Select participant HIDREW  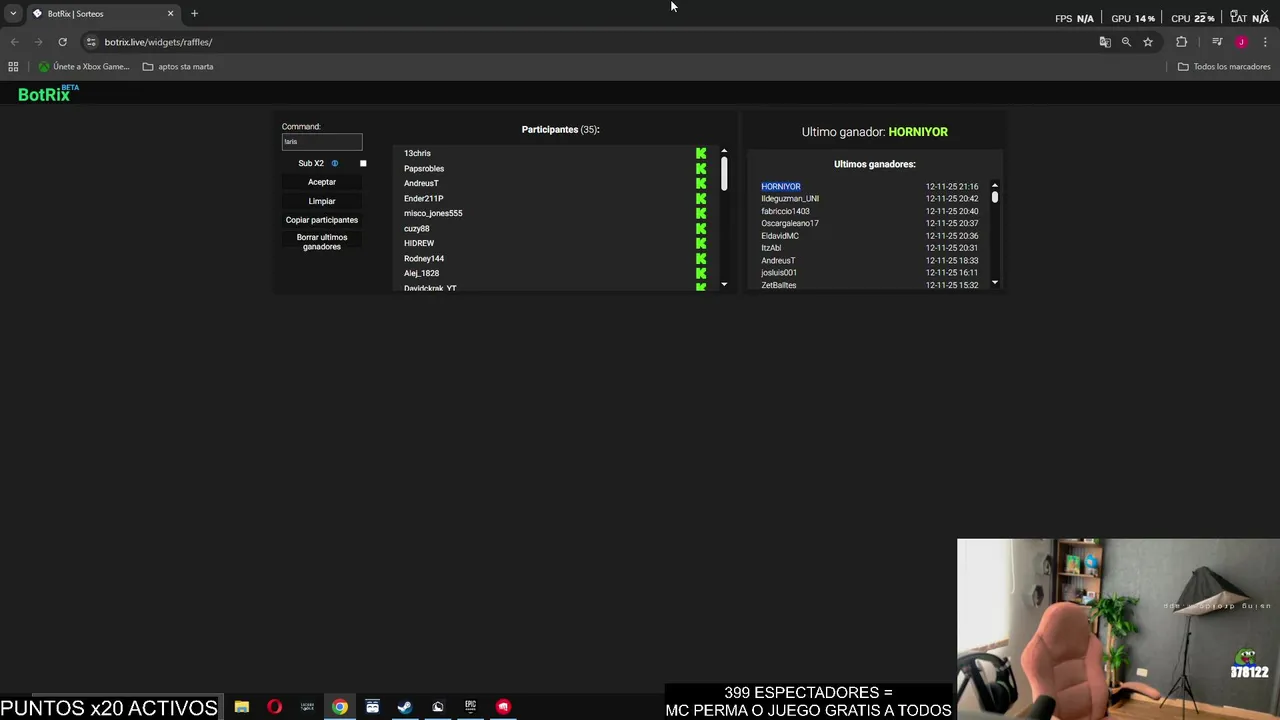[x=419, y=243]
